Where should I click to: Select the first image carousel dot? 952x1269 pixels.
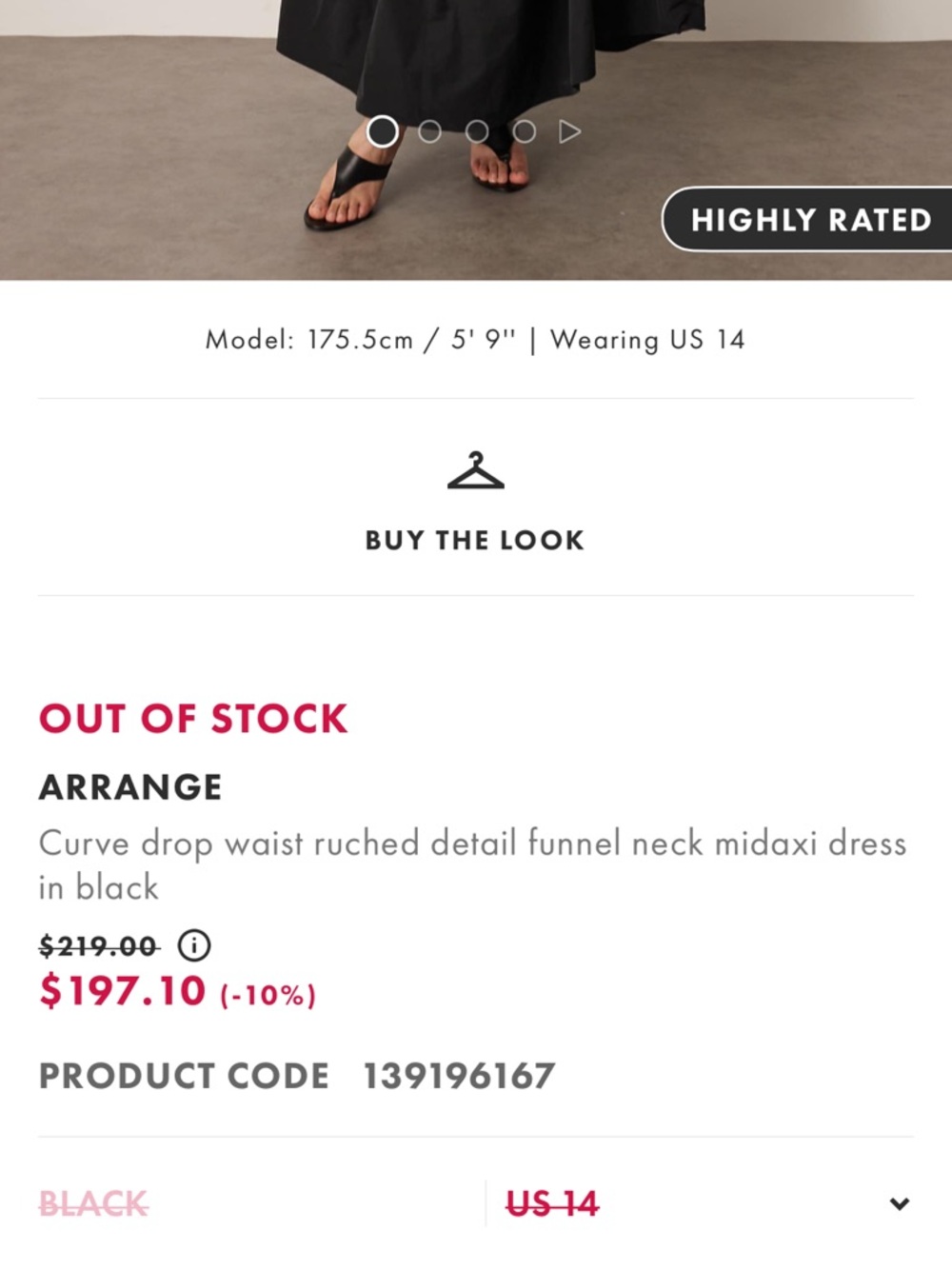pos(383,131)
